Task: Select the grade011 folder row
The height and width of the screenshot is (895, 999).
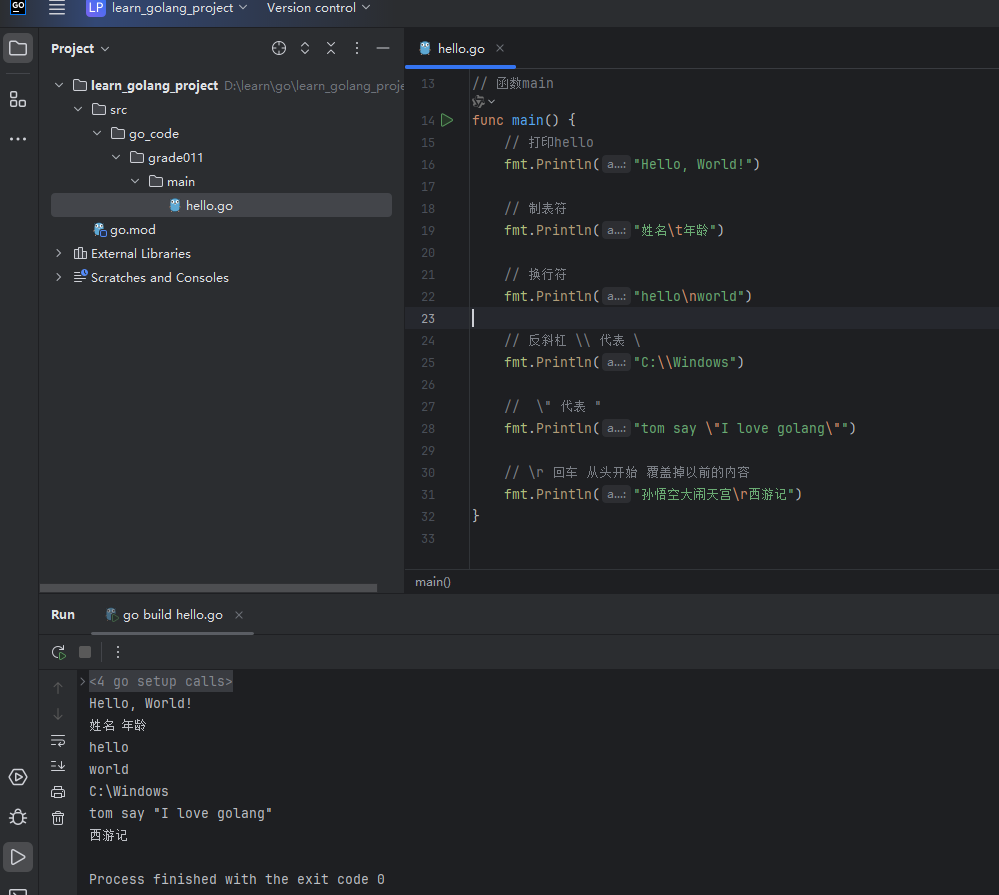Action: point(221,157)
